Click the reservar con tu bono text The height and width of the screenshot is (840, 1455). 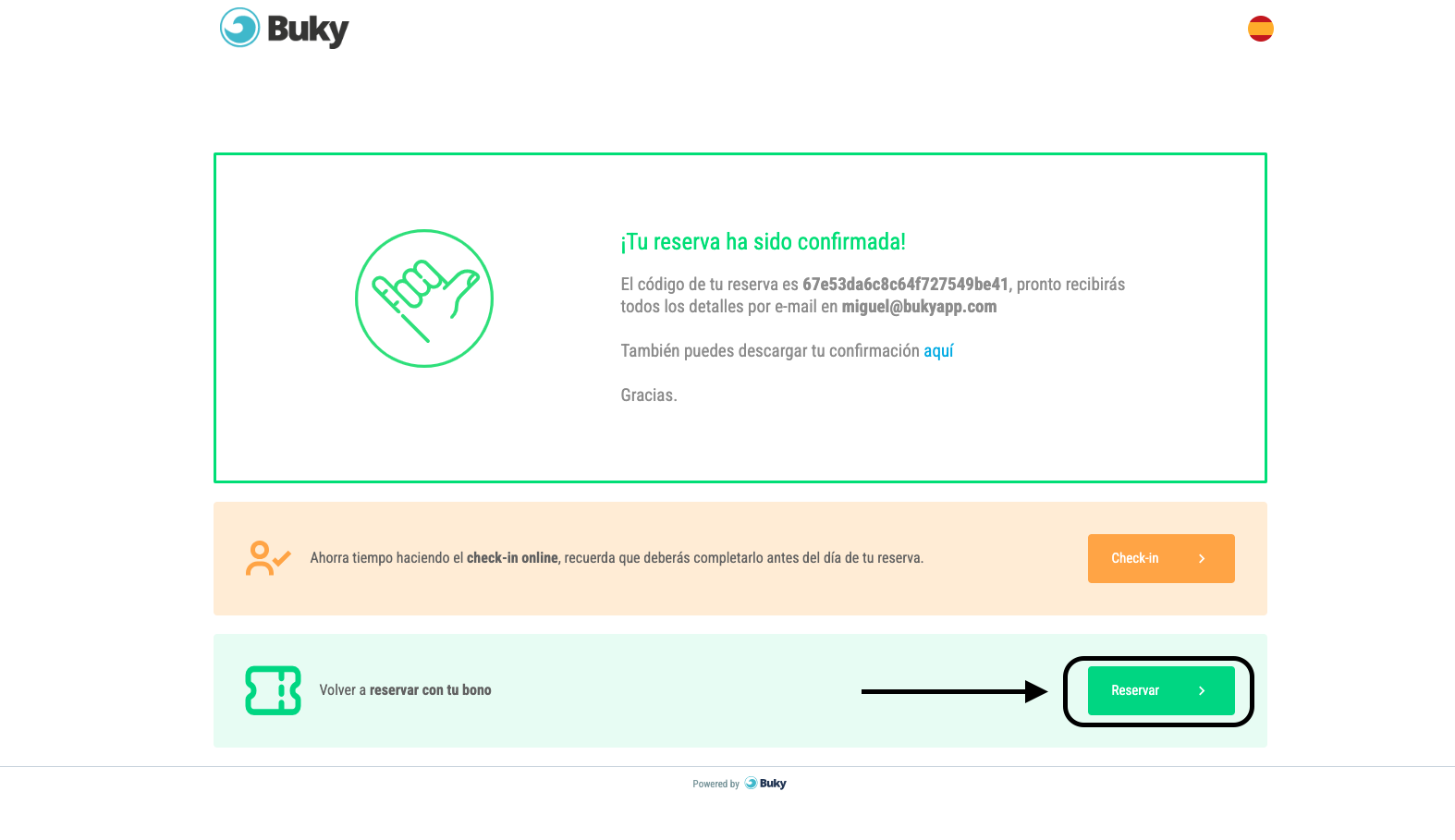(430, 690)
